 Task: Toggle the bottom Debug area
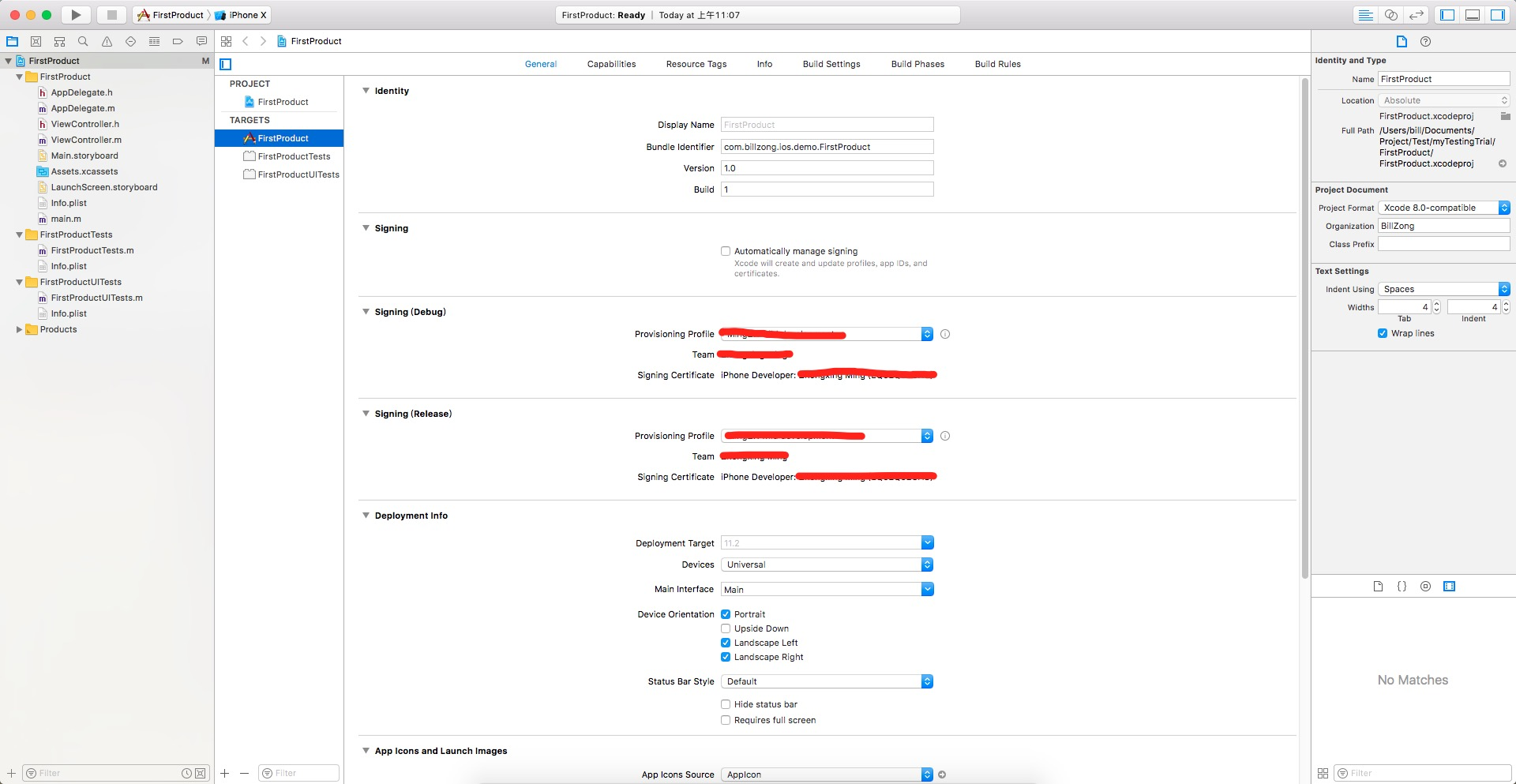click(x=1473, y=15)
